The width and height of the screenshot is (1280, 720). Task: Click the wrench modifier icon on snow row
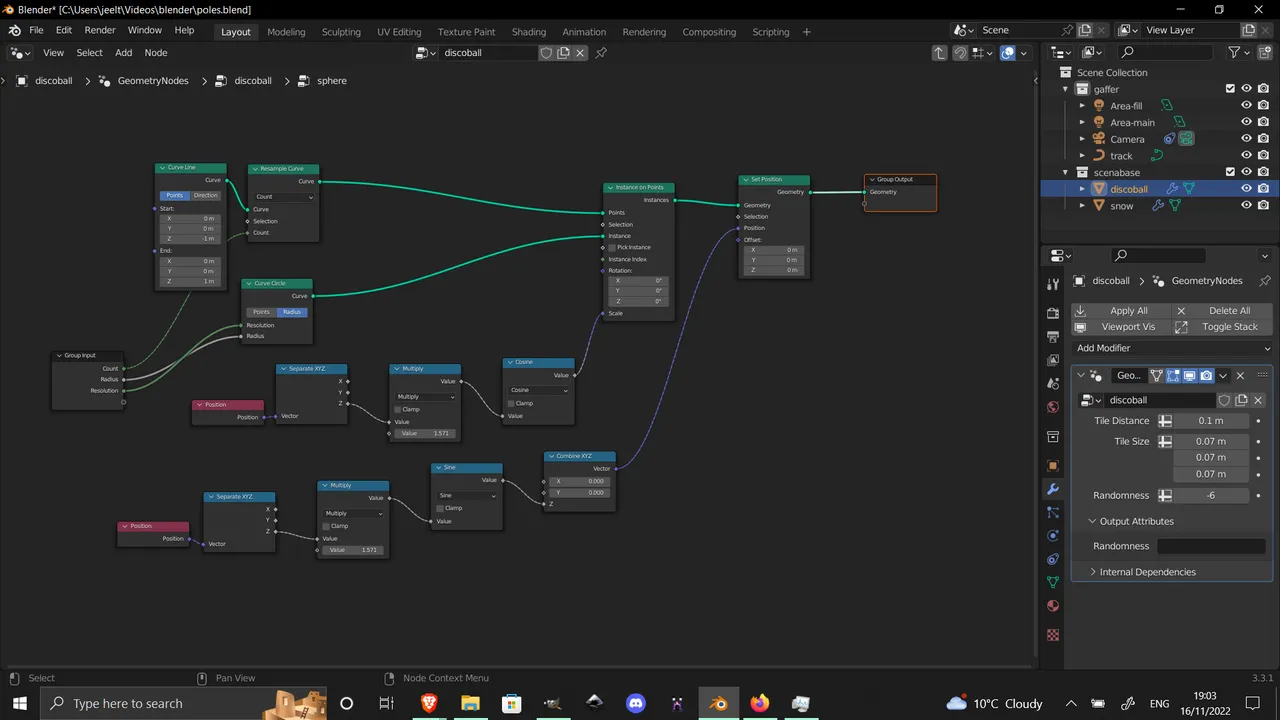1158,206
